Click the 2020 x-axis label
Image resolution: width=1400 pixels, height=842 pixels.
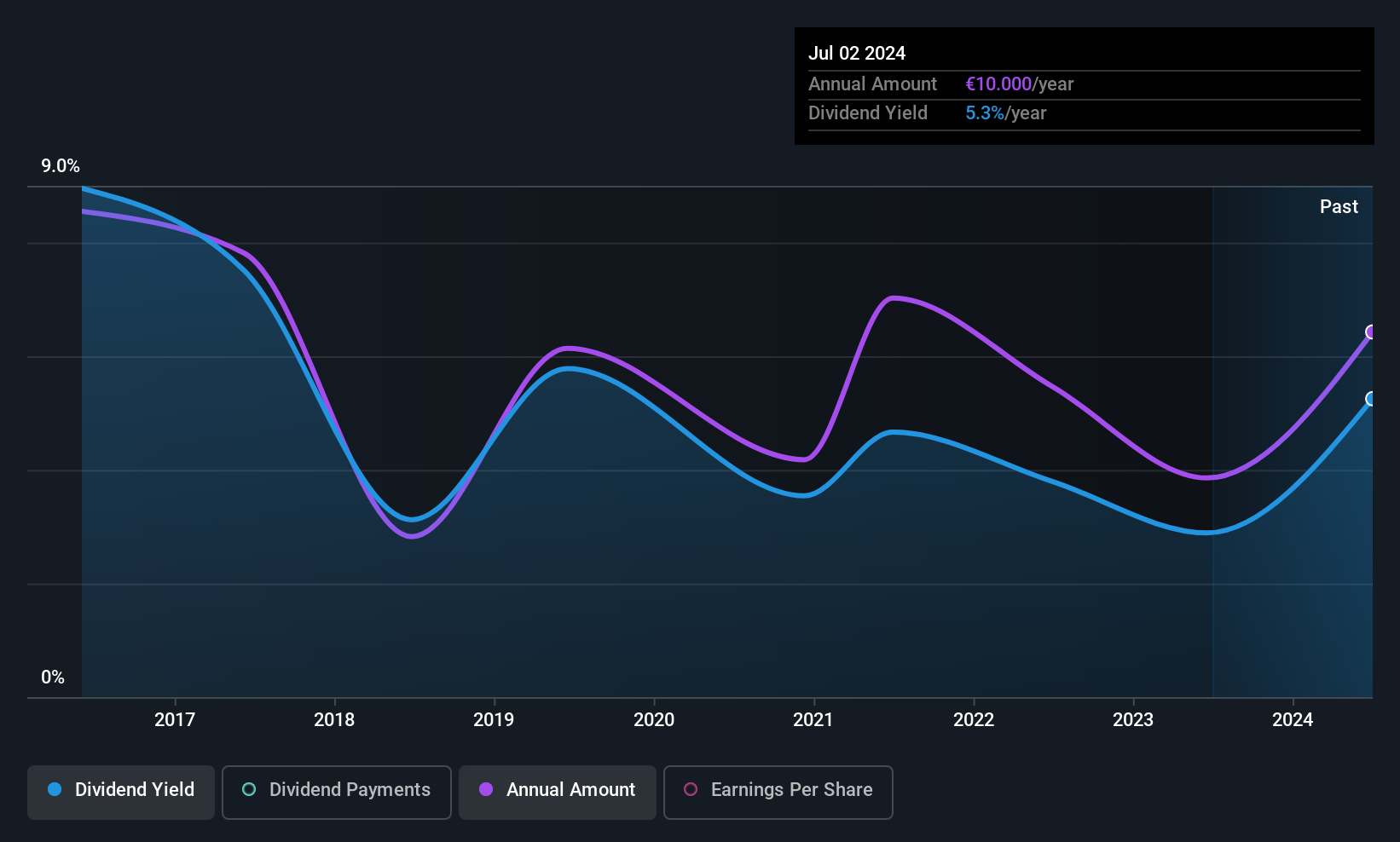[654, 719]
